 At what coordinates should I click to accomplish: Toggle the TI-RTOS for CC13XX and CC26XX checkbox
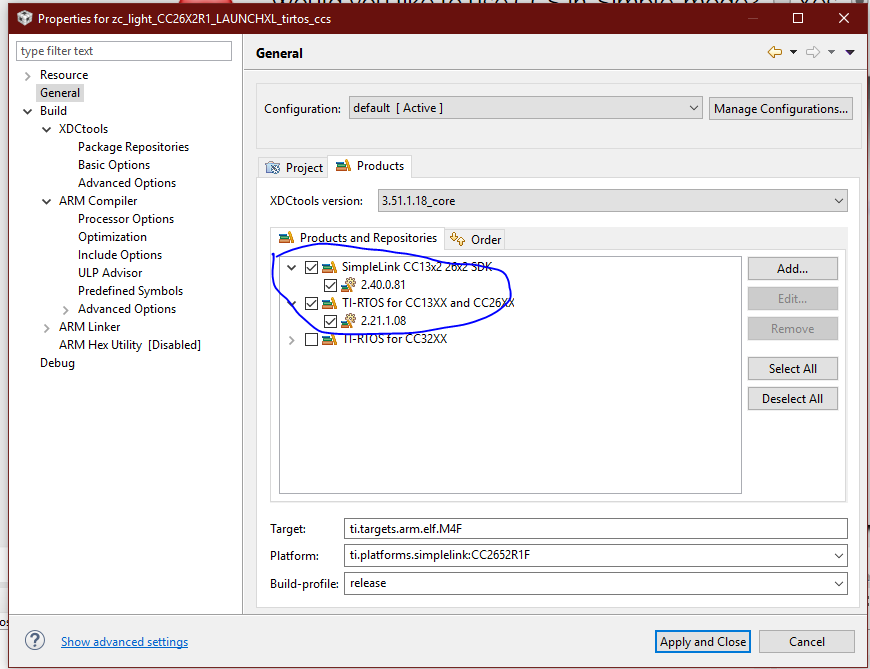(x=311, y=303)
